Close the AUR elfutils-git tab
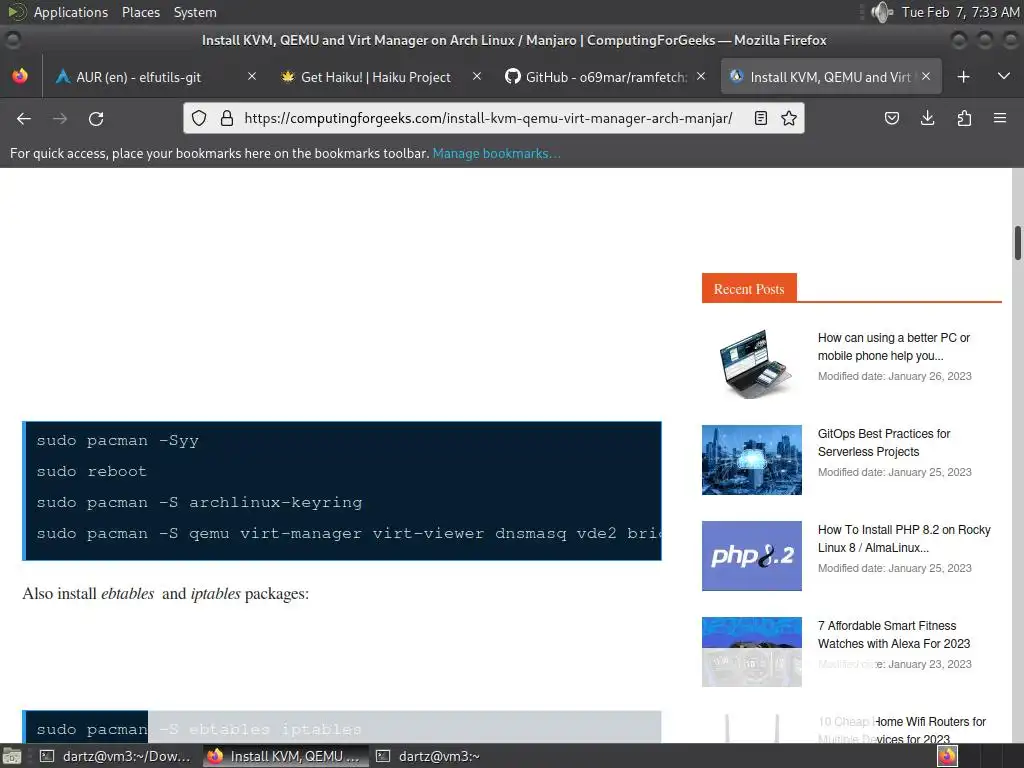This screenshot has height=768, width=1024. [251, 76]
